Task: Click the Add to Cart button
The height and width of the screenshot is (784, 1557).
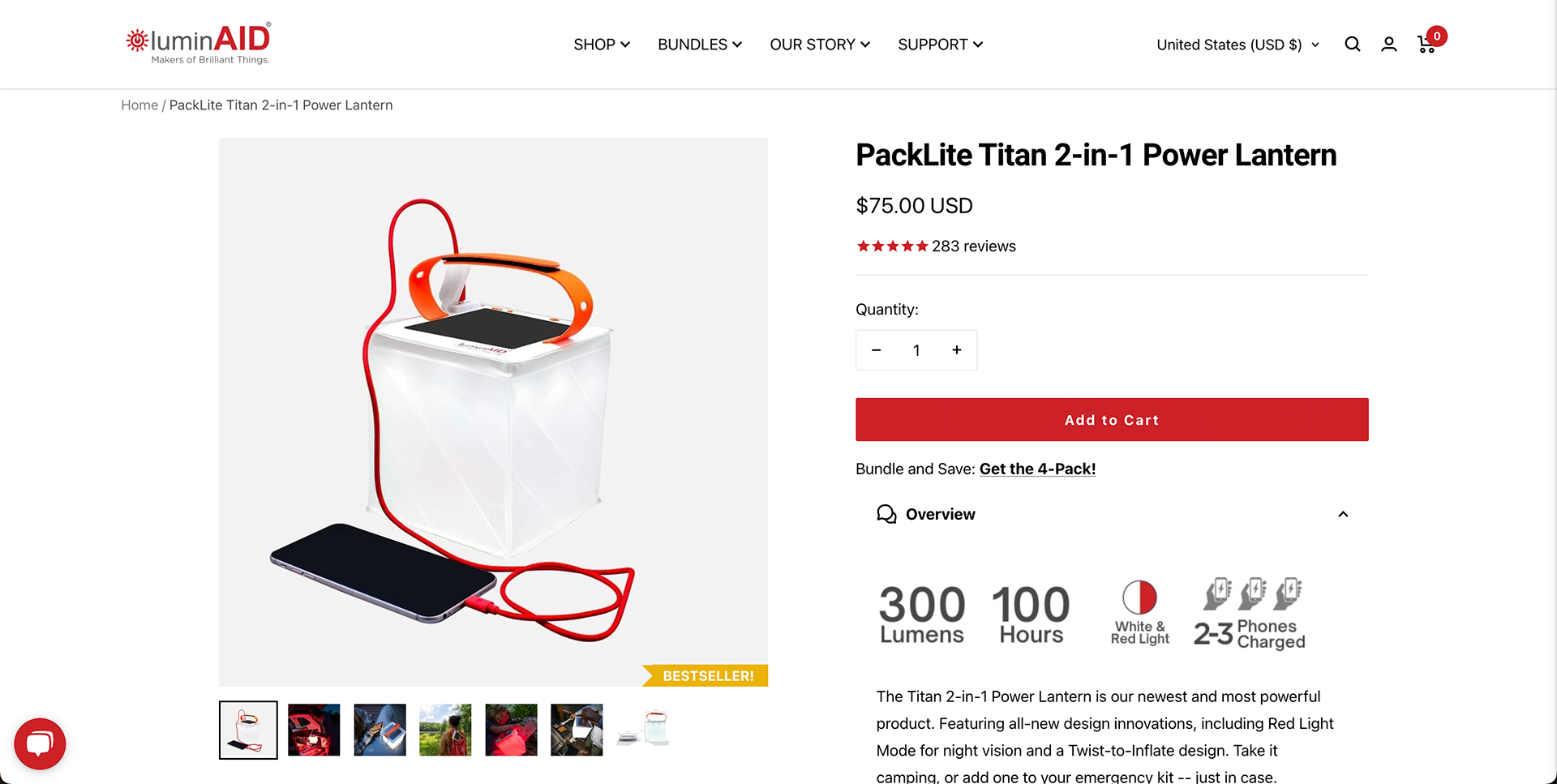Action: click(x=1112, y=420)
